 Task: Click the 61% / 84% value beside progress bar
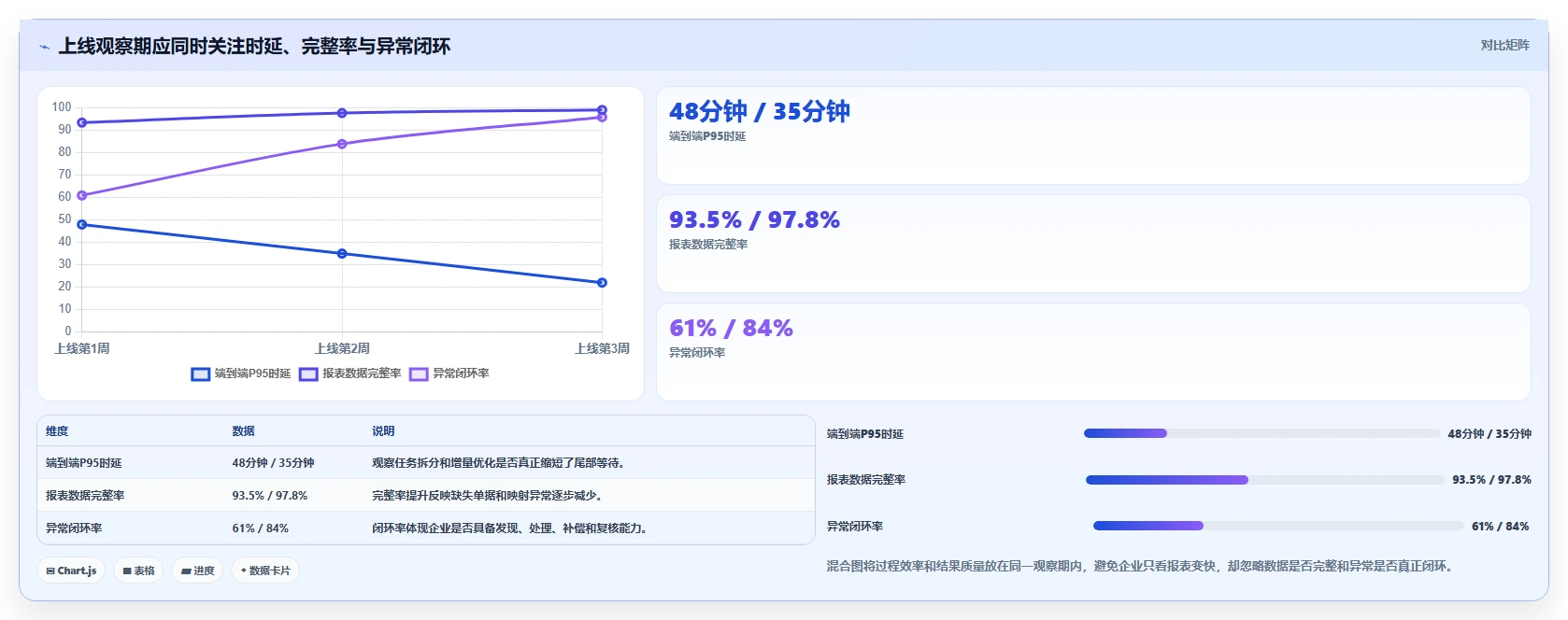pos(1501,527)
